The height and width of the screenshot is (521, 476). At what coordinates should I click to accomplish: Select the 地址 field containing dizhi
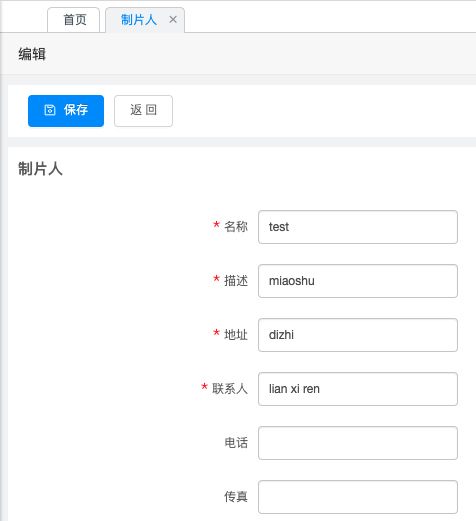coord(358,335)
